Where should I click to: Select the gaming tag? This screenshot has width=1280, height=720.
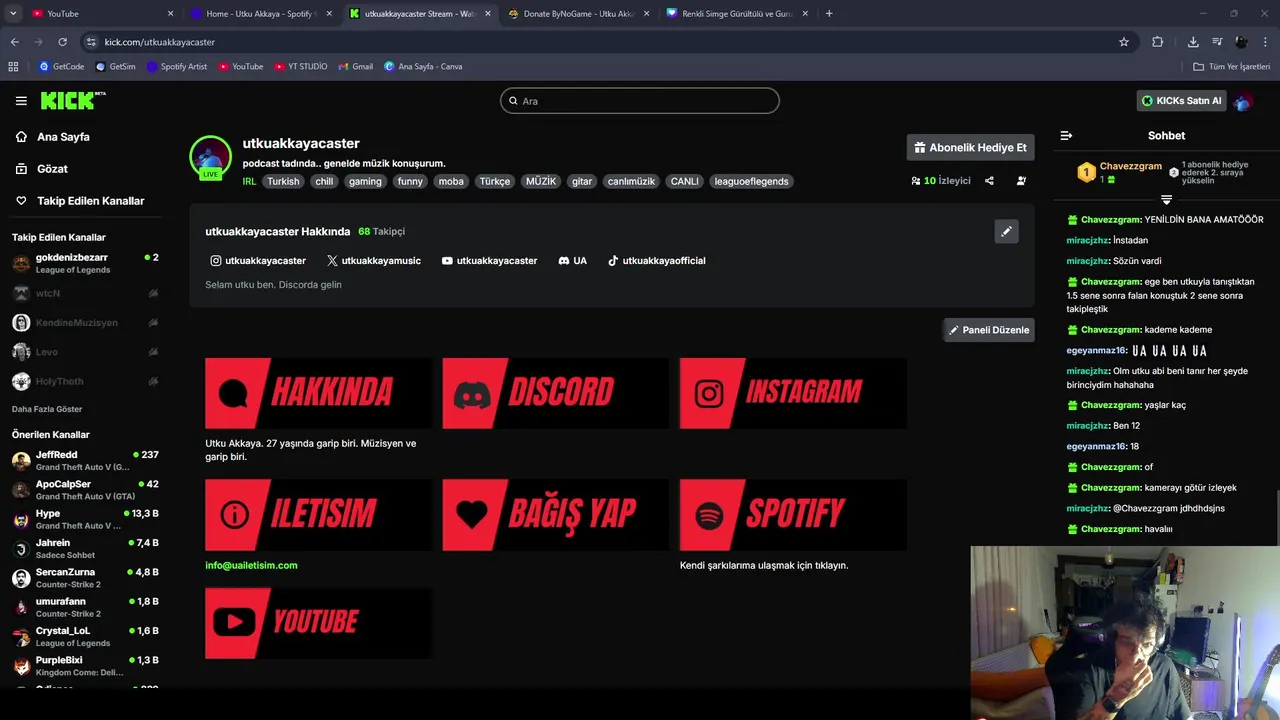pos(365,181)
